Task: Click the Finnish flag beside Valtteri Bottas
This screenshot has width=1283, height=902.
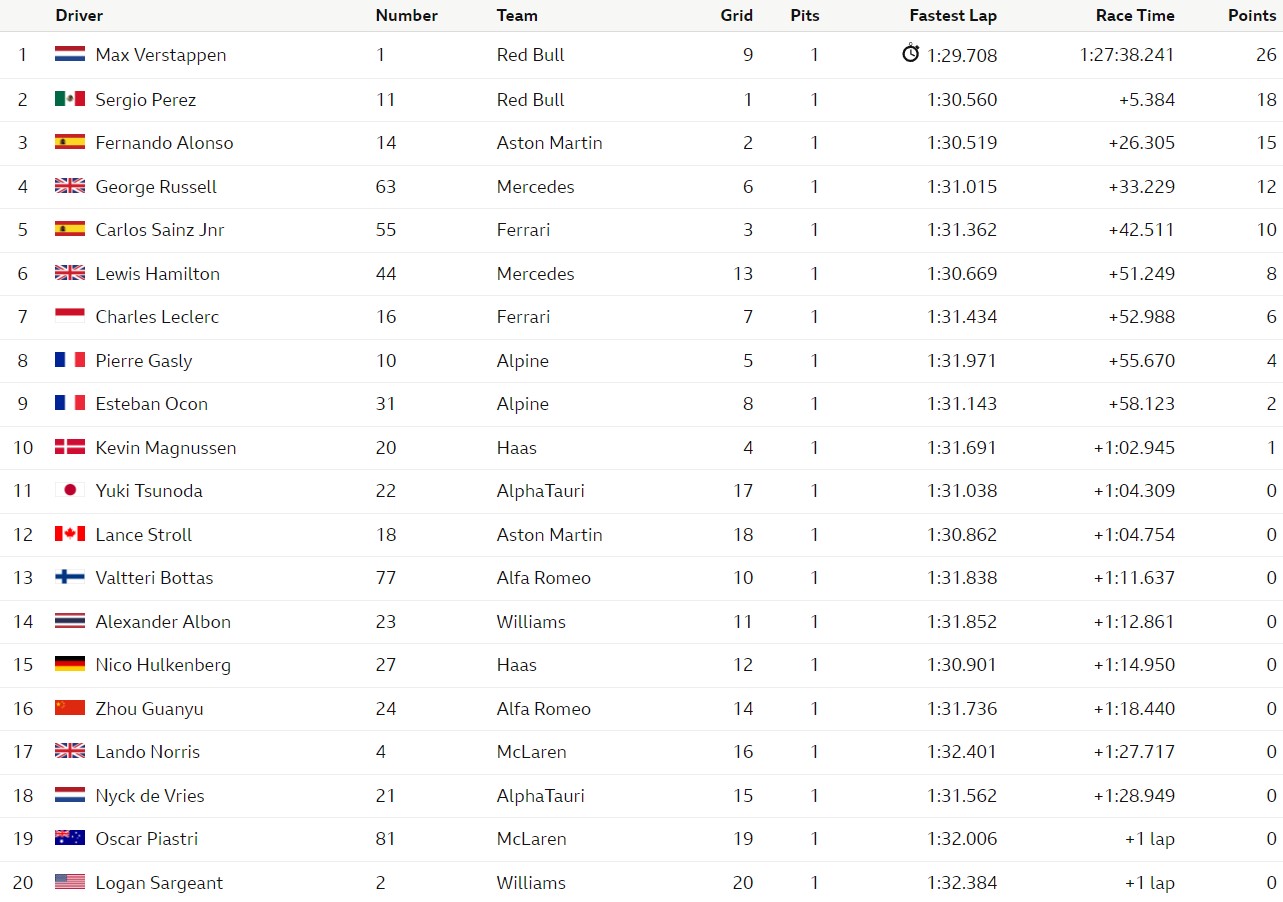Action: click(70, 577)
